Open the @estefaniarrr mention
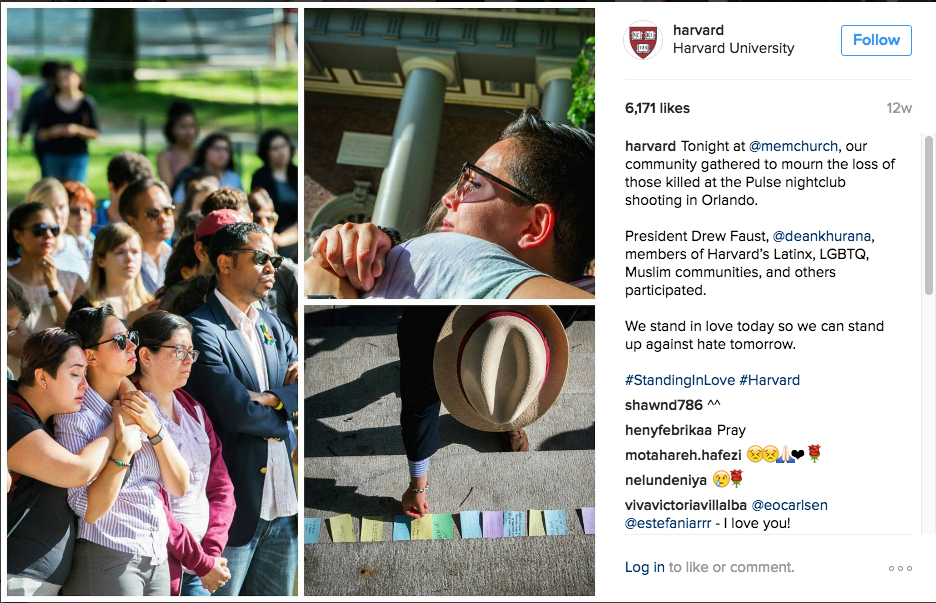 click(x=668, y=524)
